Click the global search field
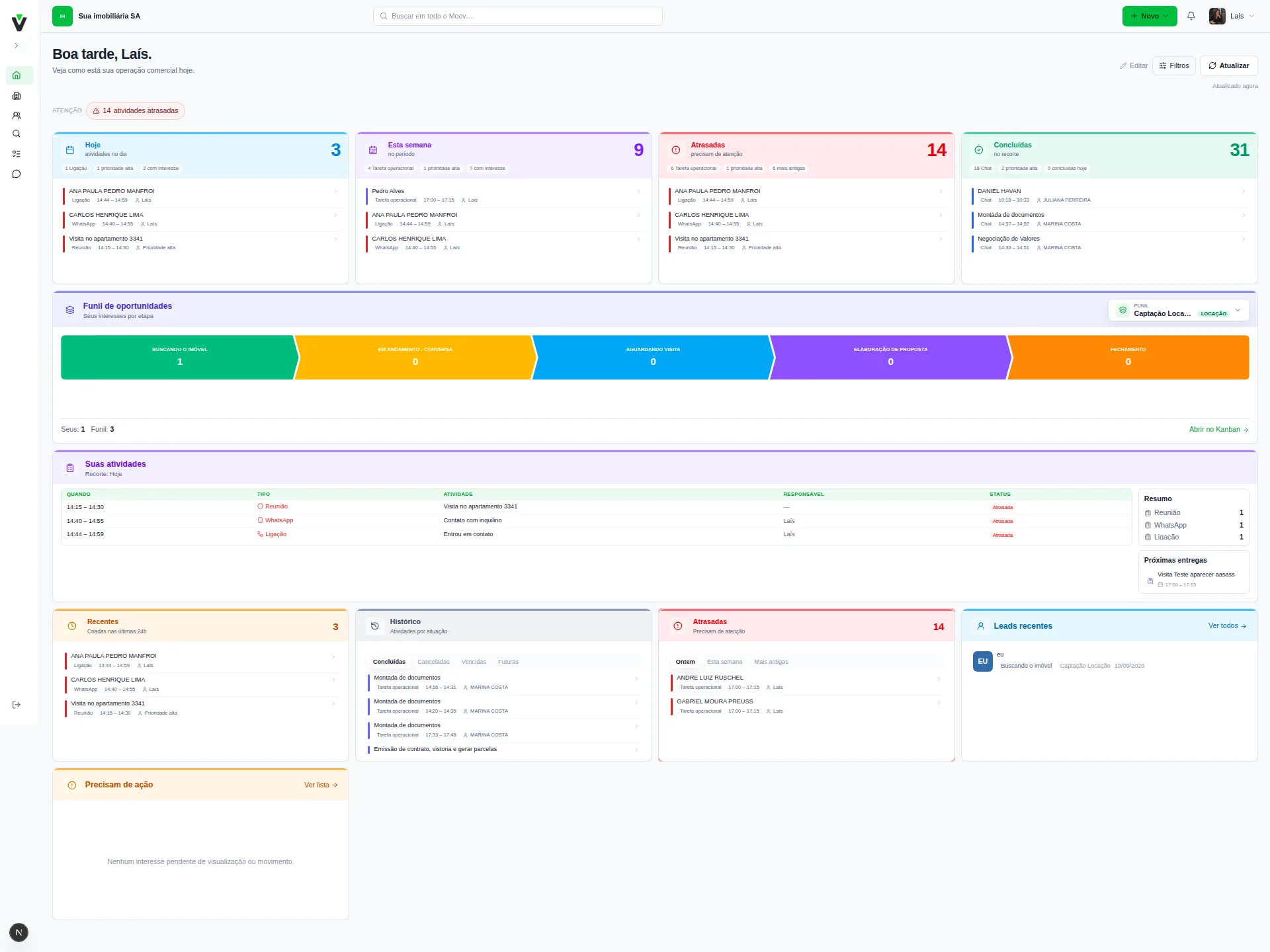The width and height of the screenshot is (1270, 952). pos(518,16)
